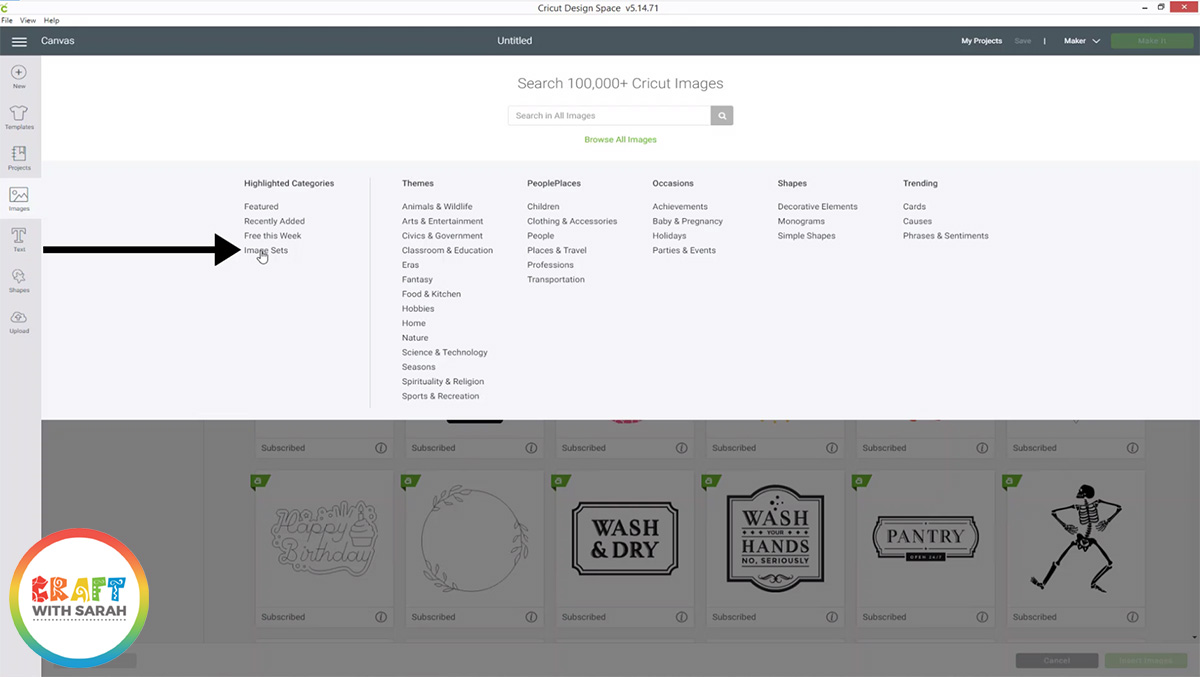Open the View menu
The width and height of the screenshot is (1200, 677).
pos(27,19)
